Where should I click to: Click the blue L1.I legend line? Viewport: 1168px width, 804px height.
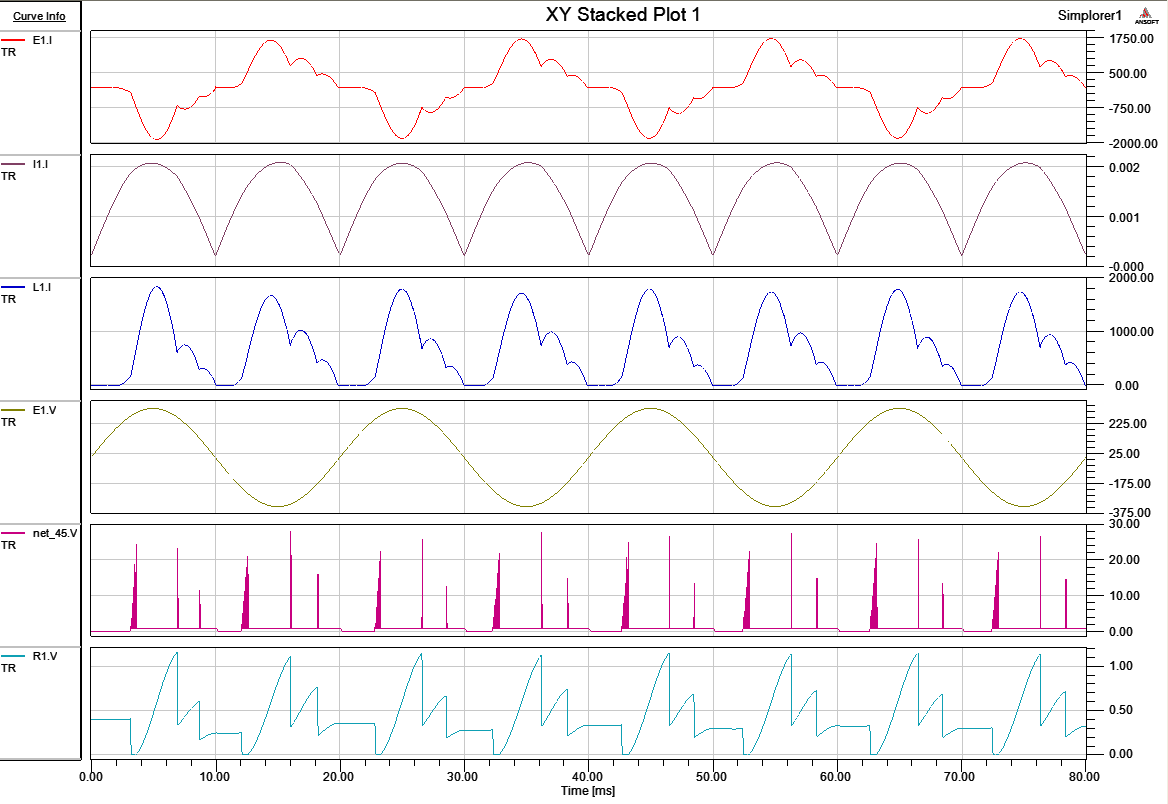pyautogui.click(x=14, y=287)
